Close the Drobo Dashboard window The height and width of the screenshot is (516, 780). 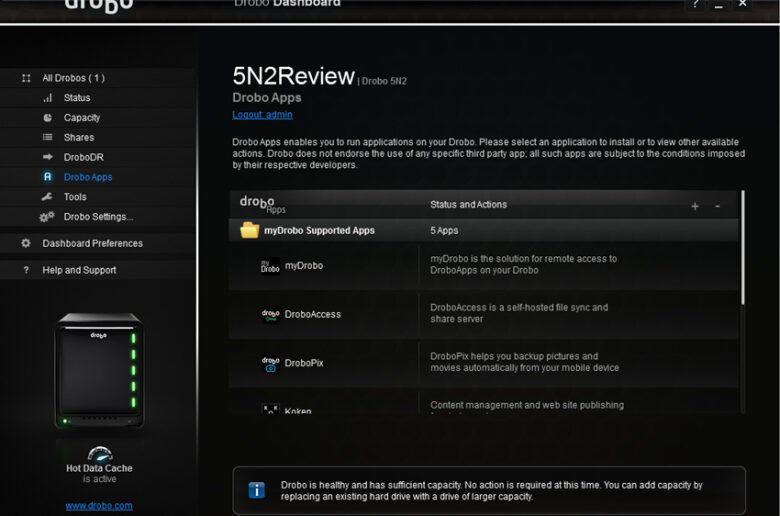(742, 4)
